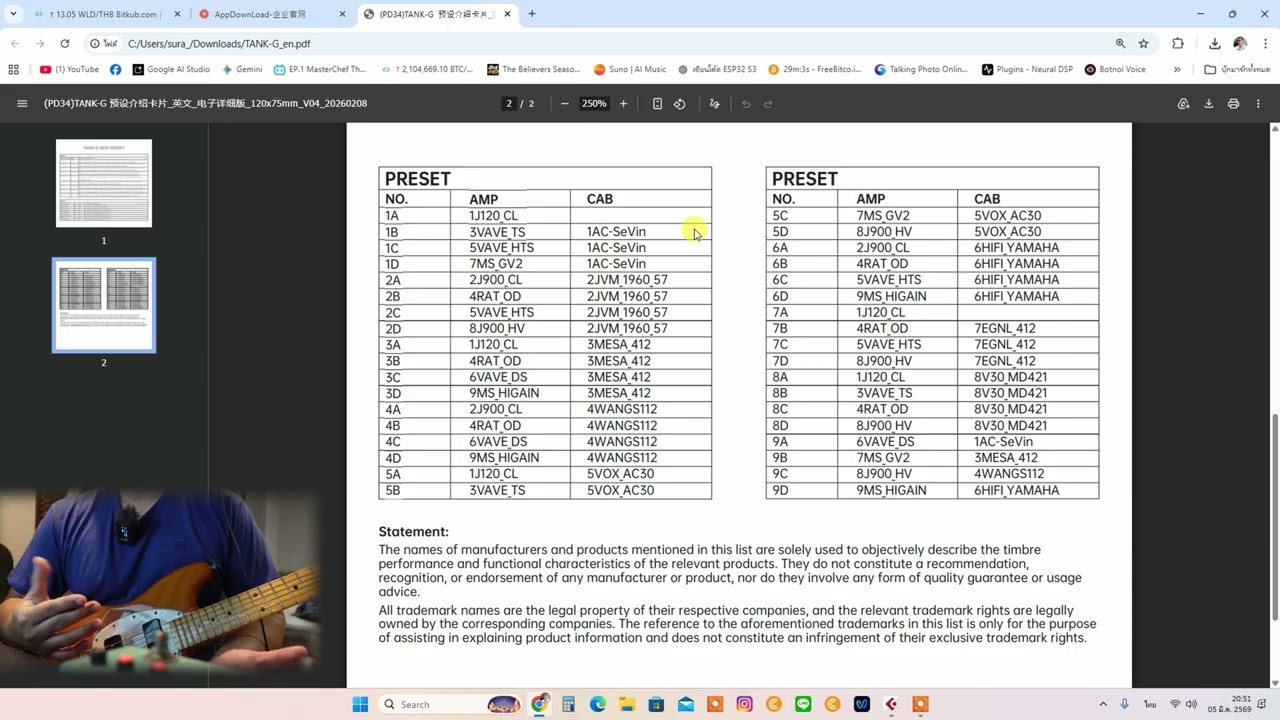Click the 7EGNL_412 cab in row 7B
This screenshot has height=720, width=1280.
point(1005,328)
